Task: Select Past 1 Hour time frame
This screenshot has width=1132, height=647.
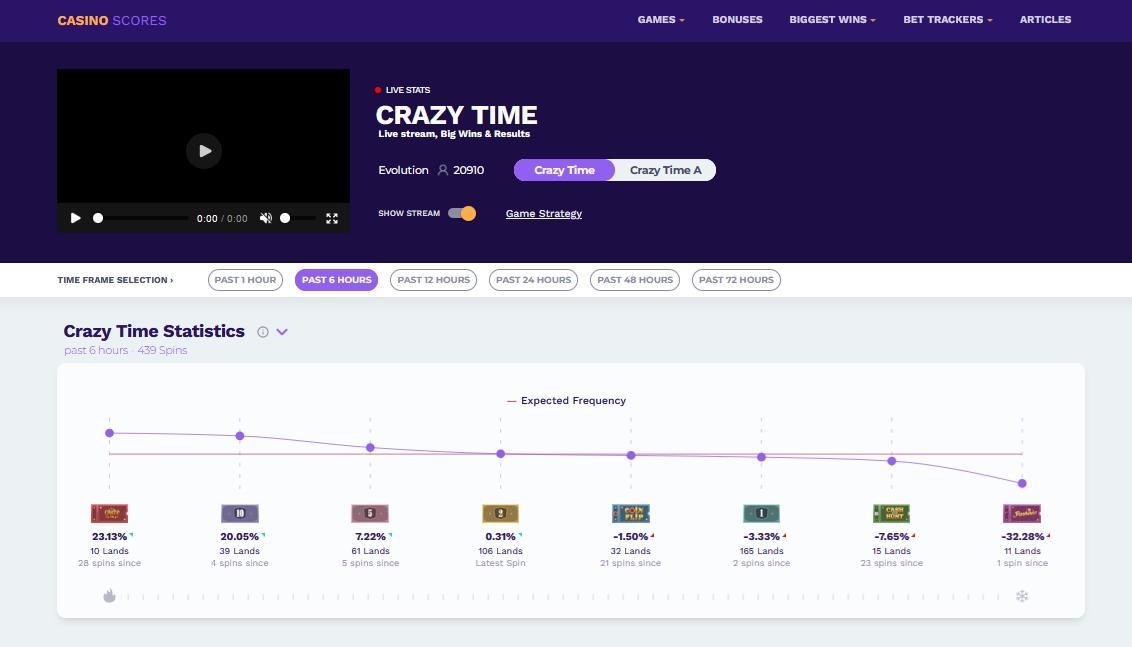Action: [x=245, y=280]
